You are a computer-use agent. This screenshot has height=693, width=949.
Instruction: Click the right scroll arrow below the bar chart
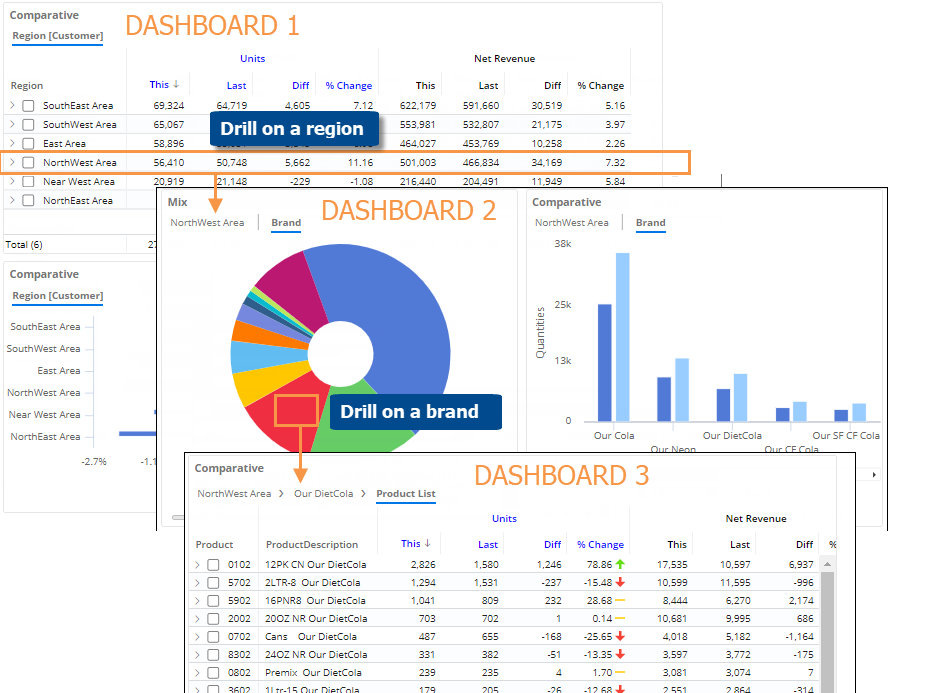click(876, 474)
